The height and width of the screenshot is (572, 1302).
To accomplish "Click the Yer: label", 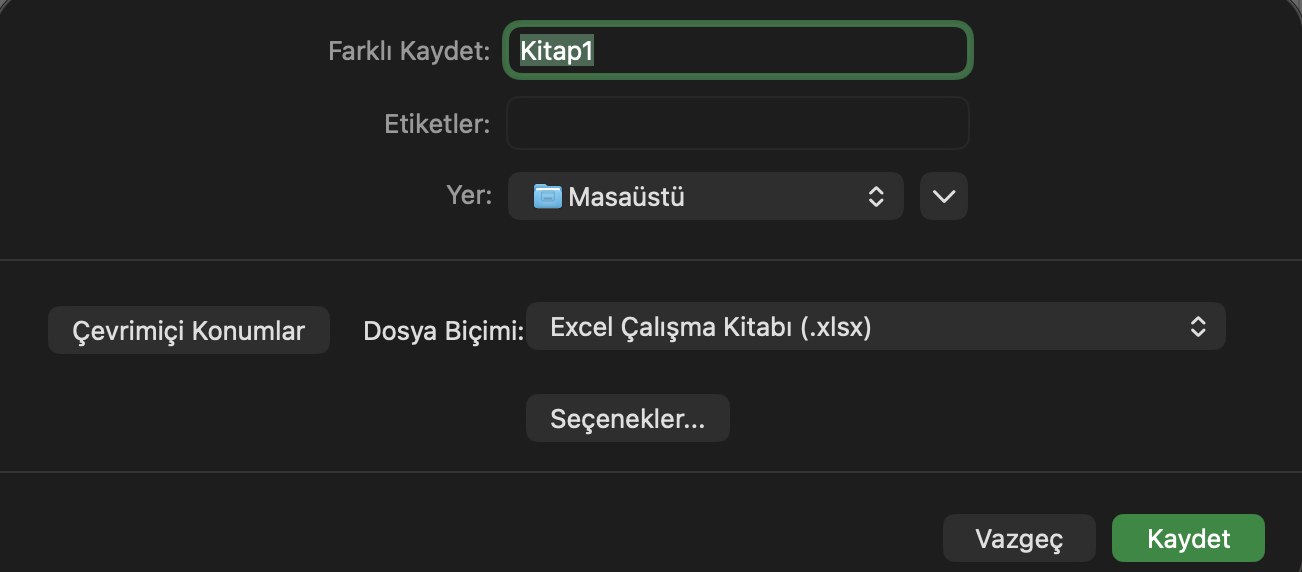I will 469,195.
